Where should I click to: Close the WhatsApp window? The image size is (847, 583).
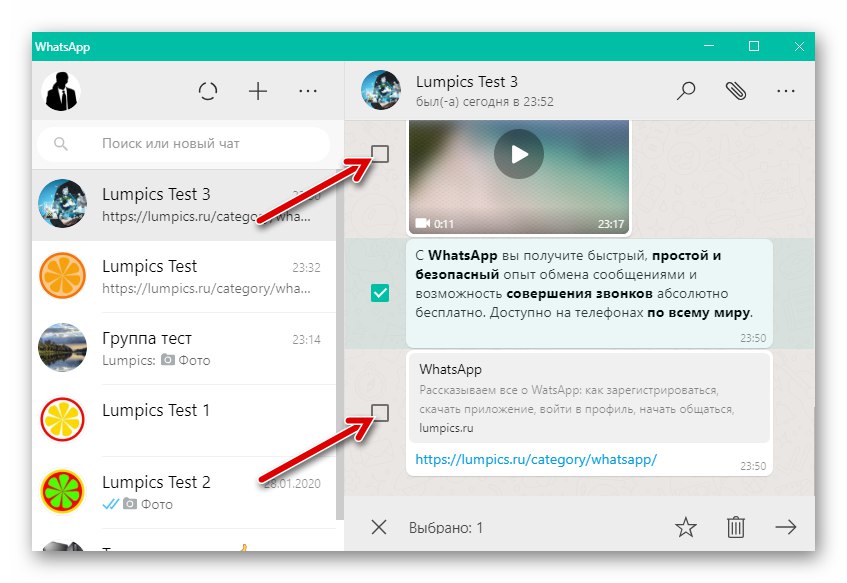(x=799, y=46)
